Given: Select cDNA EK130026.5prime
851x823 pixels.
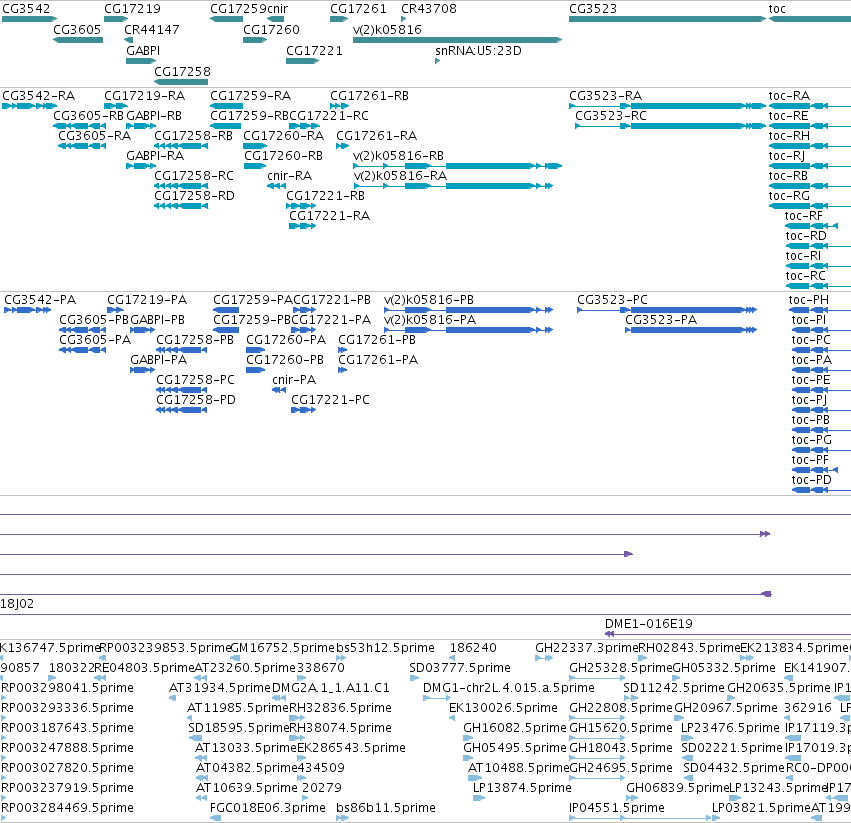Looking at the screenshot, I should [x=504, y=708].
